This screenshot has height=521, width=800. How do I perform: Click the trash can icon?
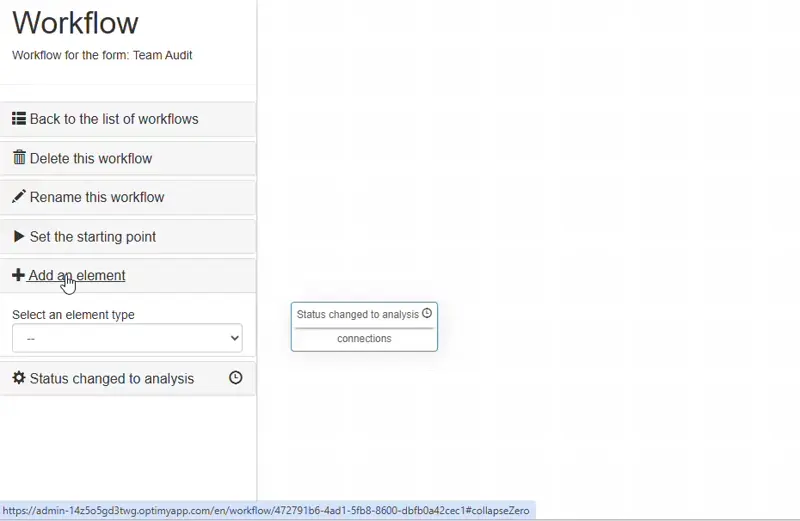pyautogui.click(x=19, y=157)
